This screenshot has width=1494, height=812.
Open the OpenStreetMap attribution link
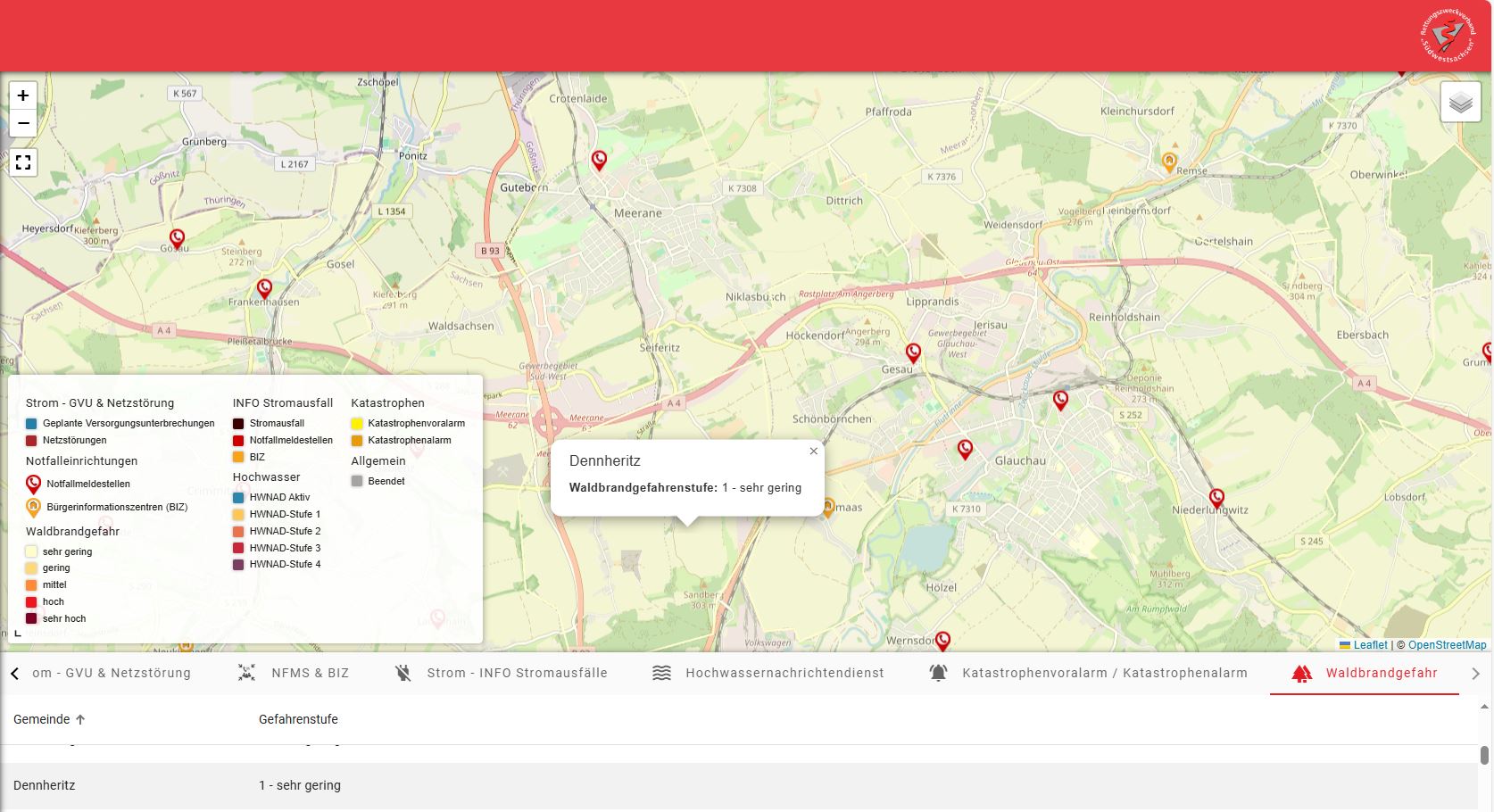pyautogui.click(x=1447, y=645)
